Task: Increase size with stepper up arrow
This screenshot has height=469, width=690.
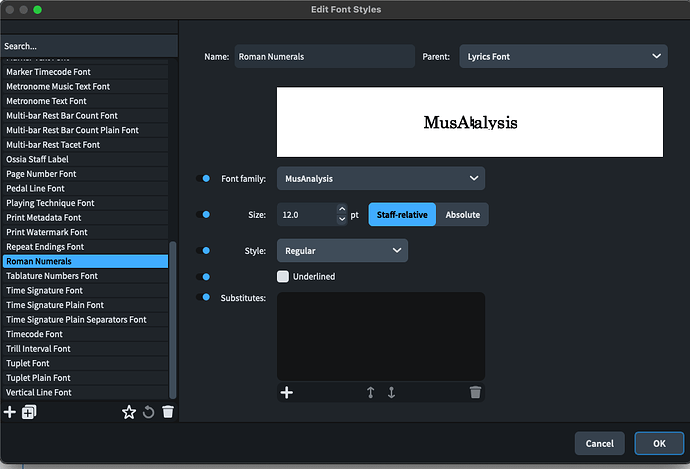Action: [x=342, y=209]
